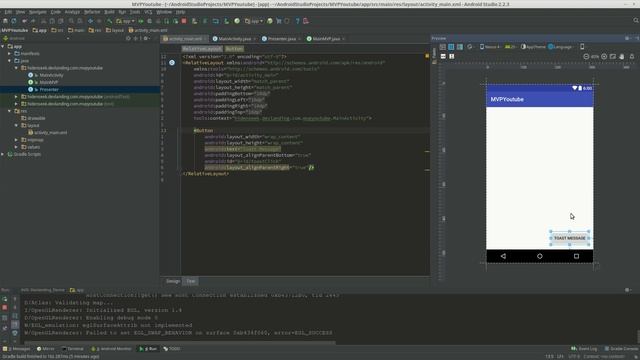Click the Pan hand icon in Preview
The height and width of the screenshot is (360, 640).
622,57
